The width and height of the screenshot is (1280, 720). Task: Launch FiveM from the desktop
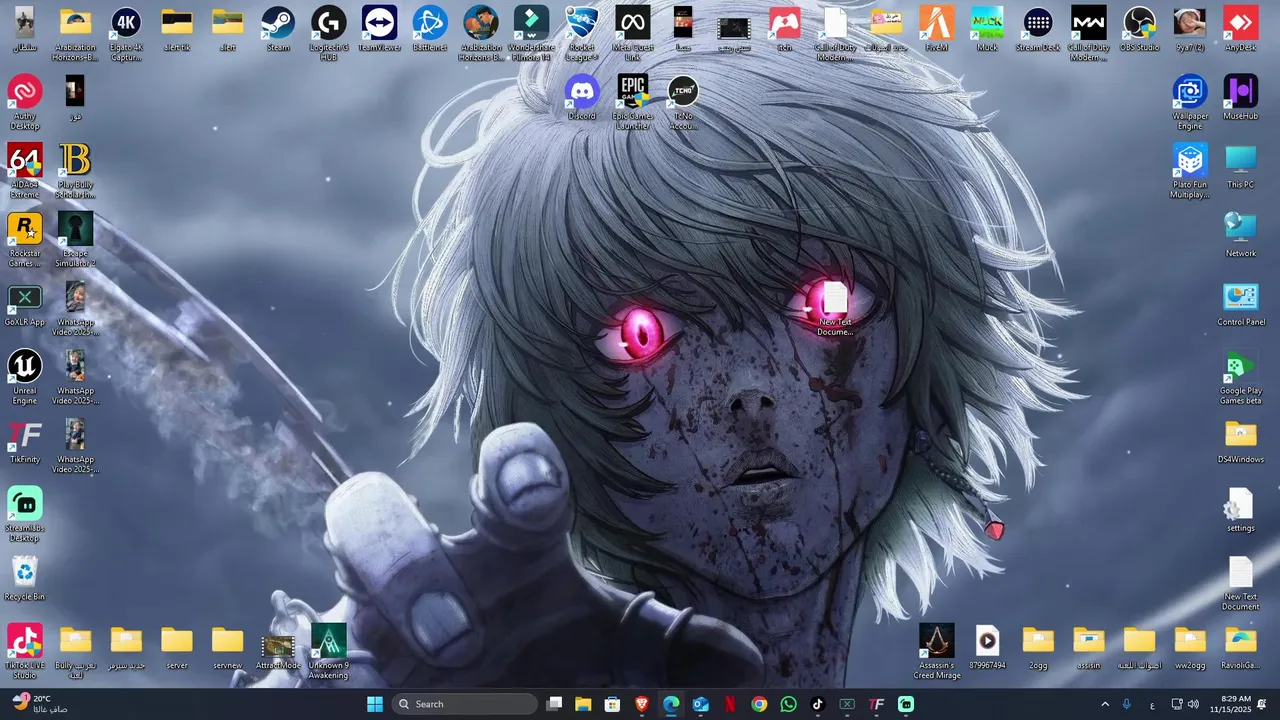936,30
